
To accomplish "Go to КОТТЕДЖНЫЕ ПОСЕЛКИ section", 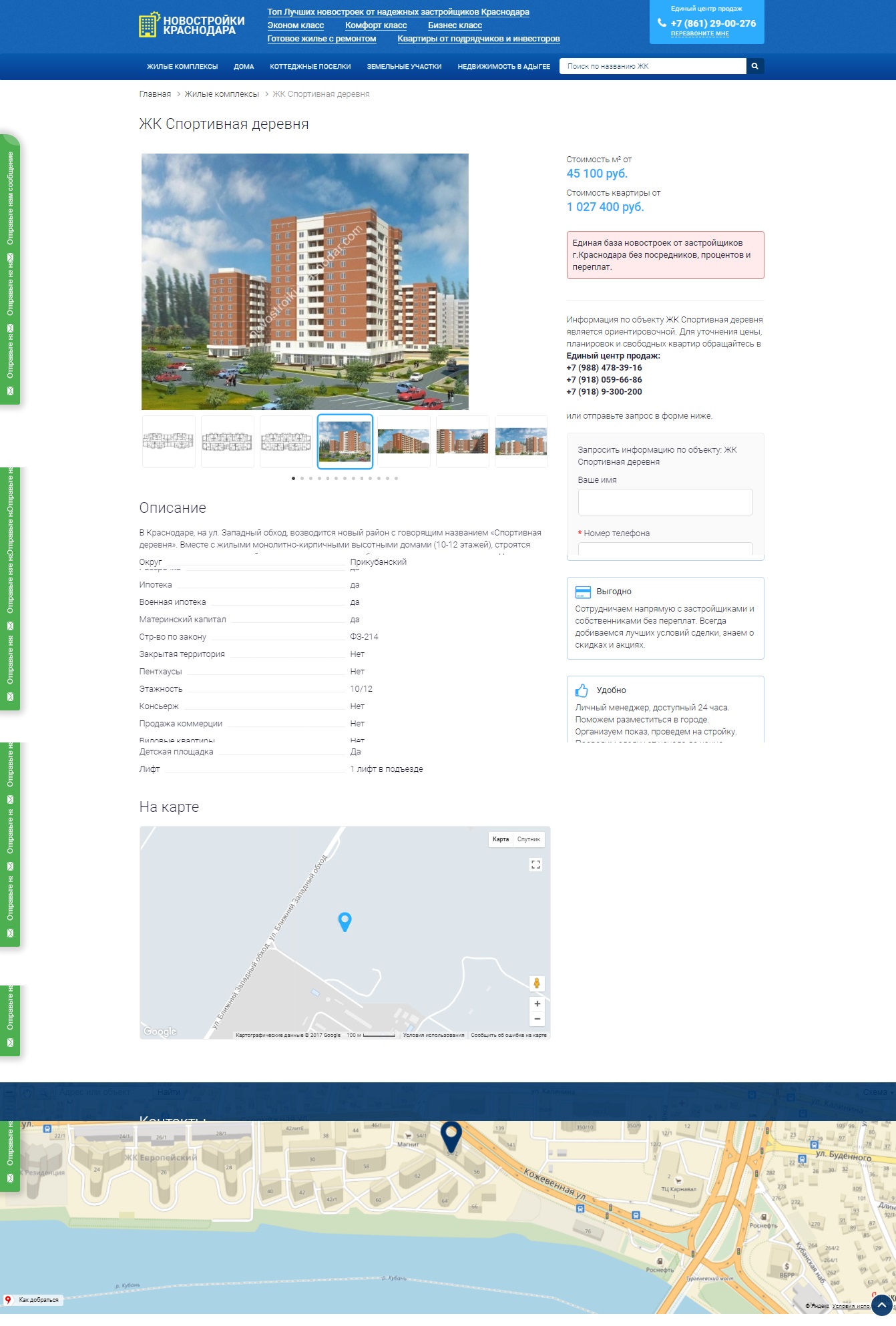I will pyautogui.click(x=310, y=67).
